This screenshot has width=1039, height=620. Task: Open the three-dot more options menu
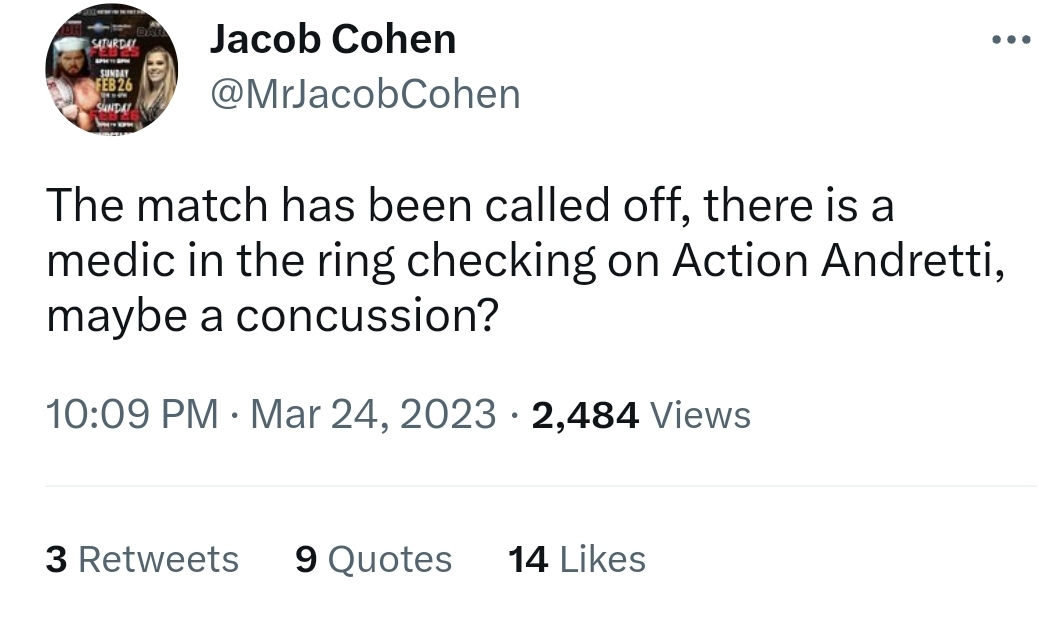pos(1011,40)
